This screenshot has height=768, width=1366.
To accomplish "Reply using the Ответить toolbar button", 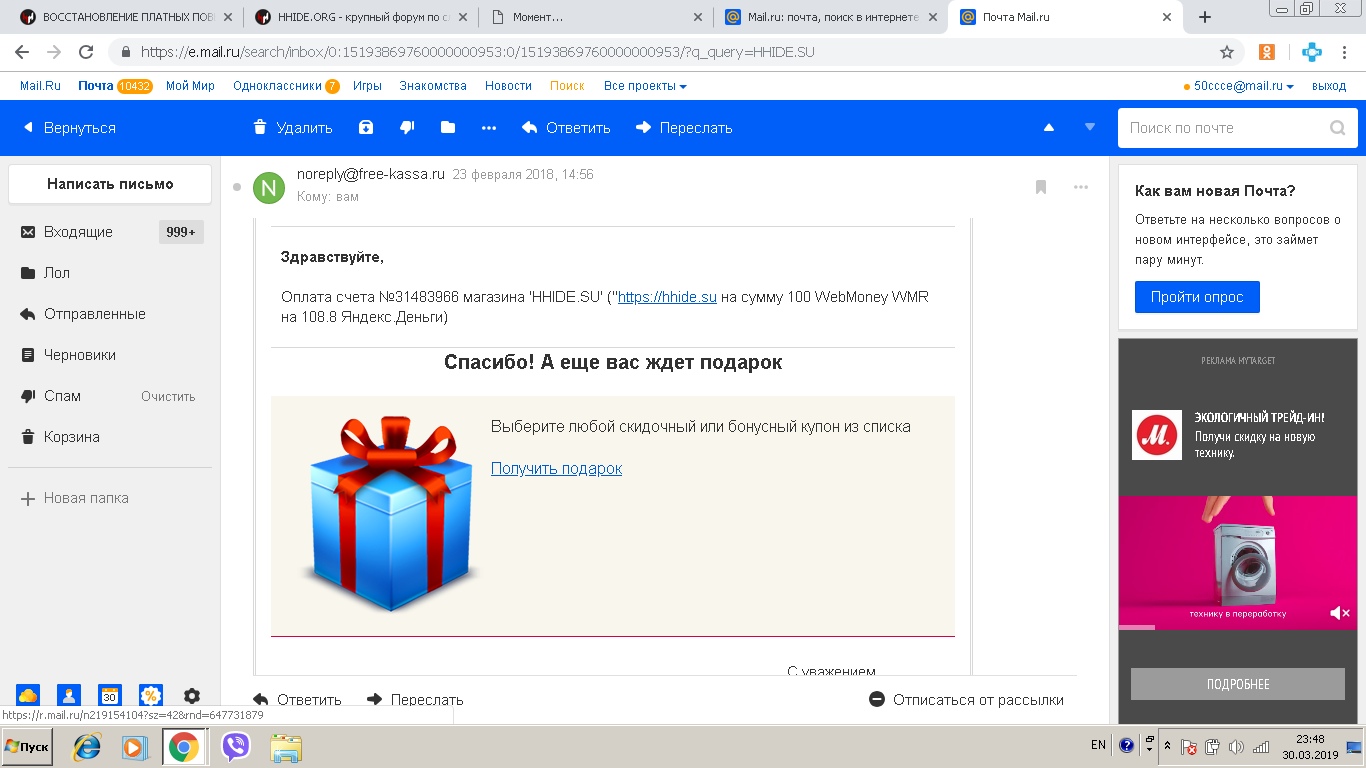I will tap(566, 127).
